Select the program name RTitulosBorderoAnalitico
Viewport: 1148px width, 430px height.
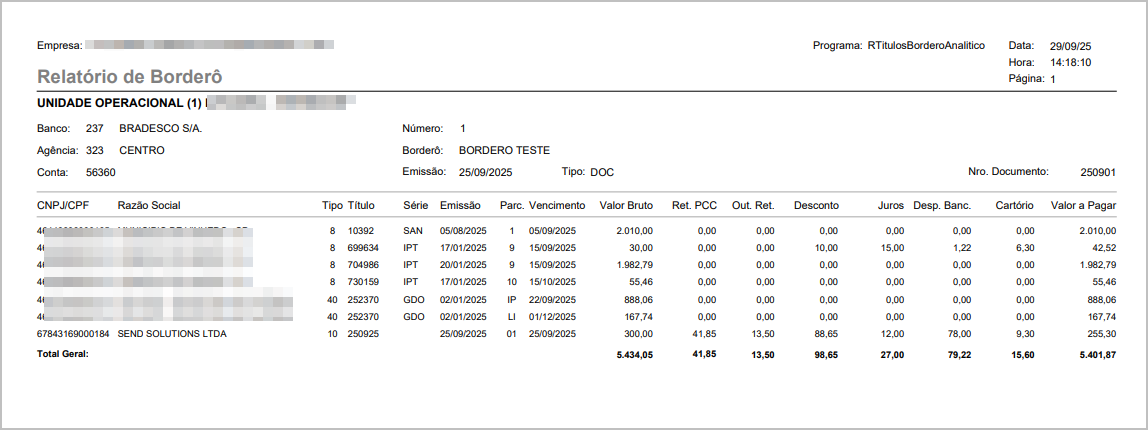pos(926,45)
